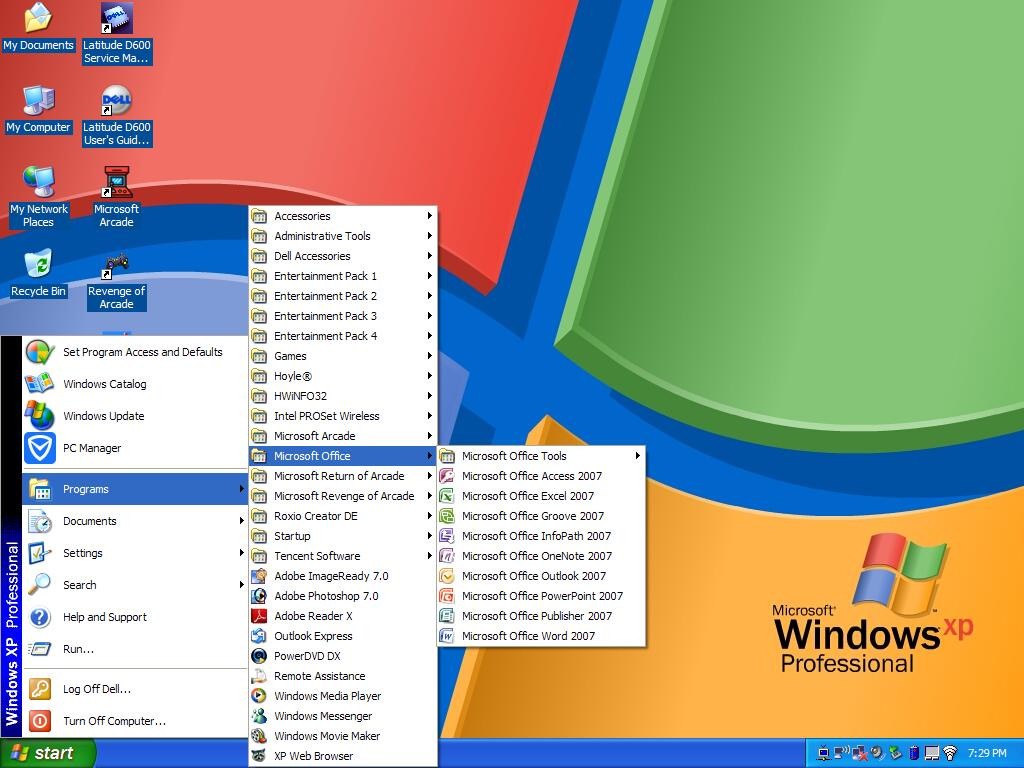Click the Microsoft Office Word 2007 icon
This screenshot has width=1024, height=768.
pyautogui.click(x=447, y=636)
